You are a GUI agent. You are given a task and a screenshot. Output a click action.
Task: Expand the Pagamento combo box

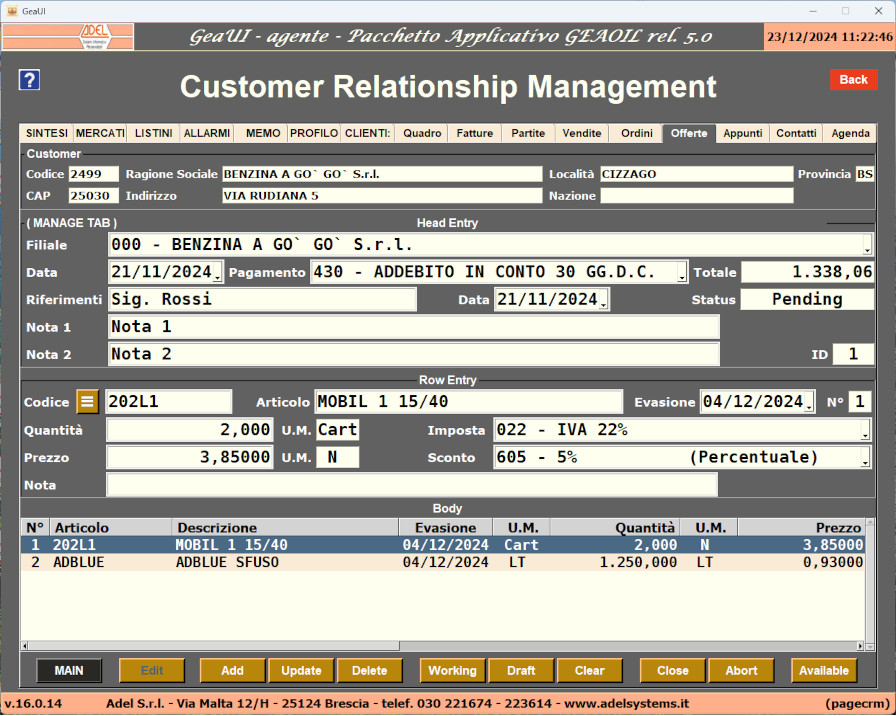(682, 273)
